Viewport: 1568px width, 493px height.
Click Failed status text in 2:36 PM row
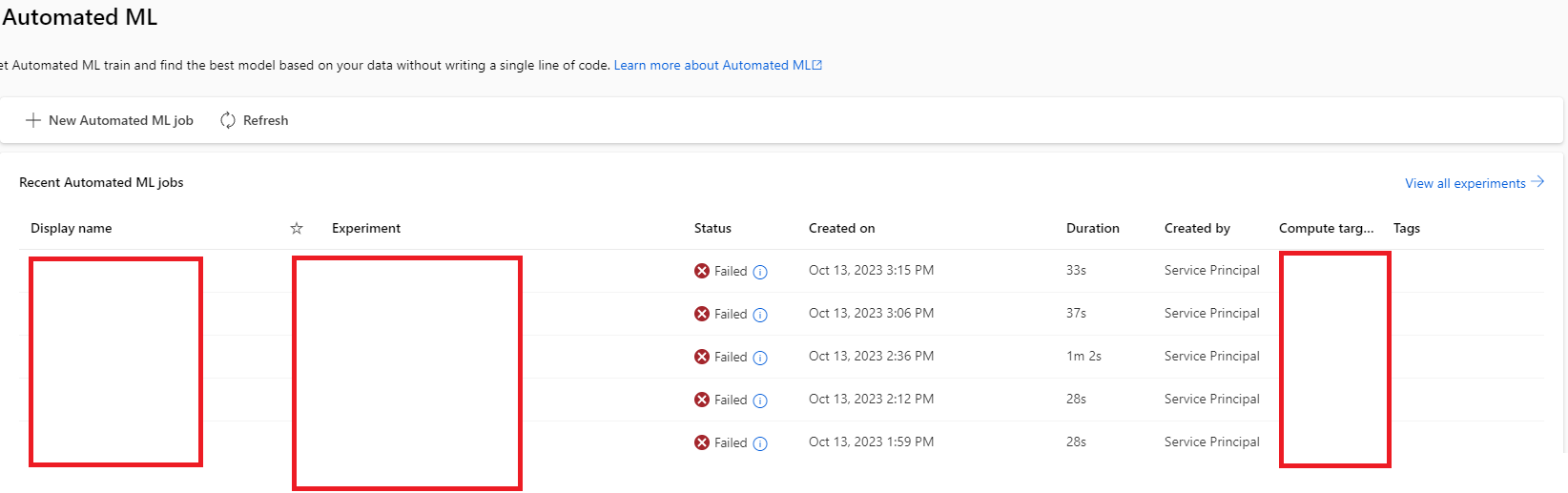(731, 357)
